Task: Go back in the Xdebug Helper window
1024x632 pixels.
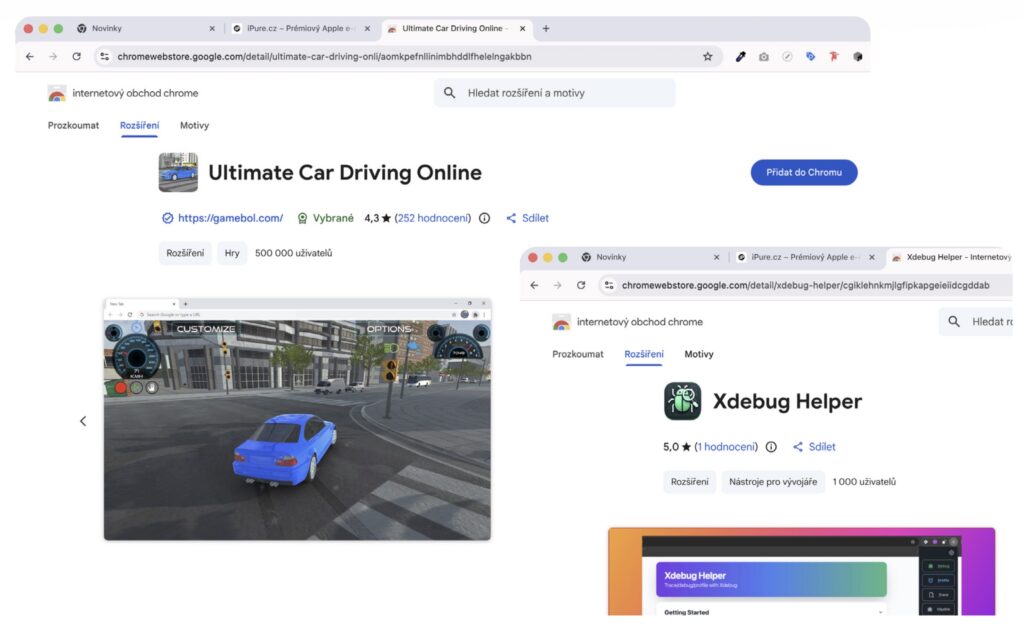Action: pos(534,285)
